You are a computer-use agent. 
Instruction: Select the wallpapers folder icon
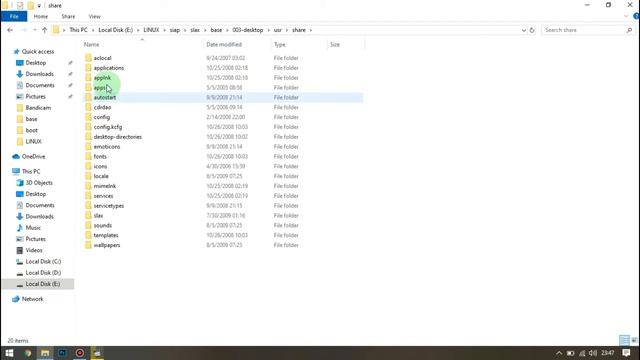89,245
